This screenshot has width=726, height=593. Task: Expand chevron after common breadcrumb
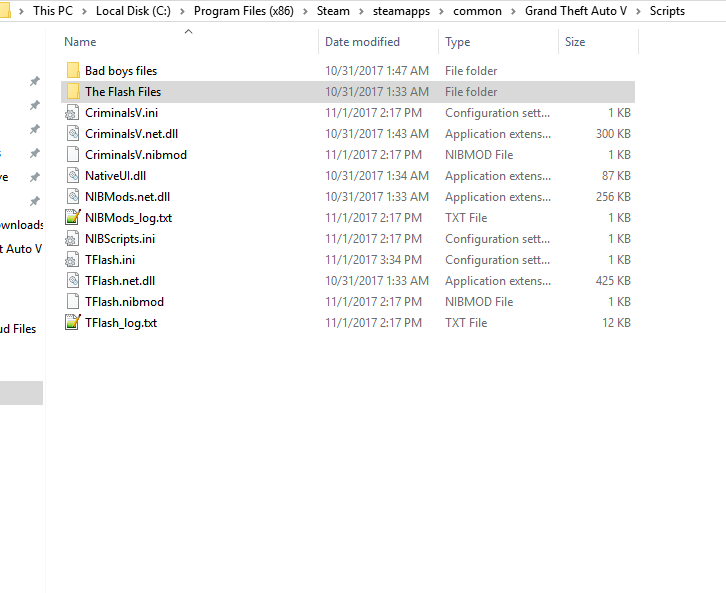(x=513, y=11)
